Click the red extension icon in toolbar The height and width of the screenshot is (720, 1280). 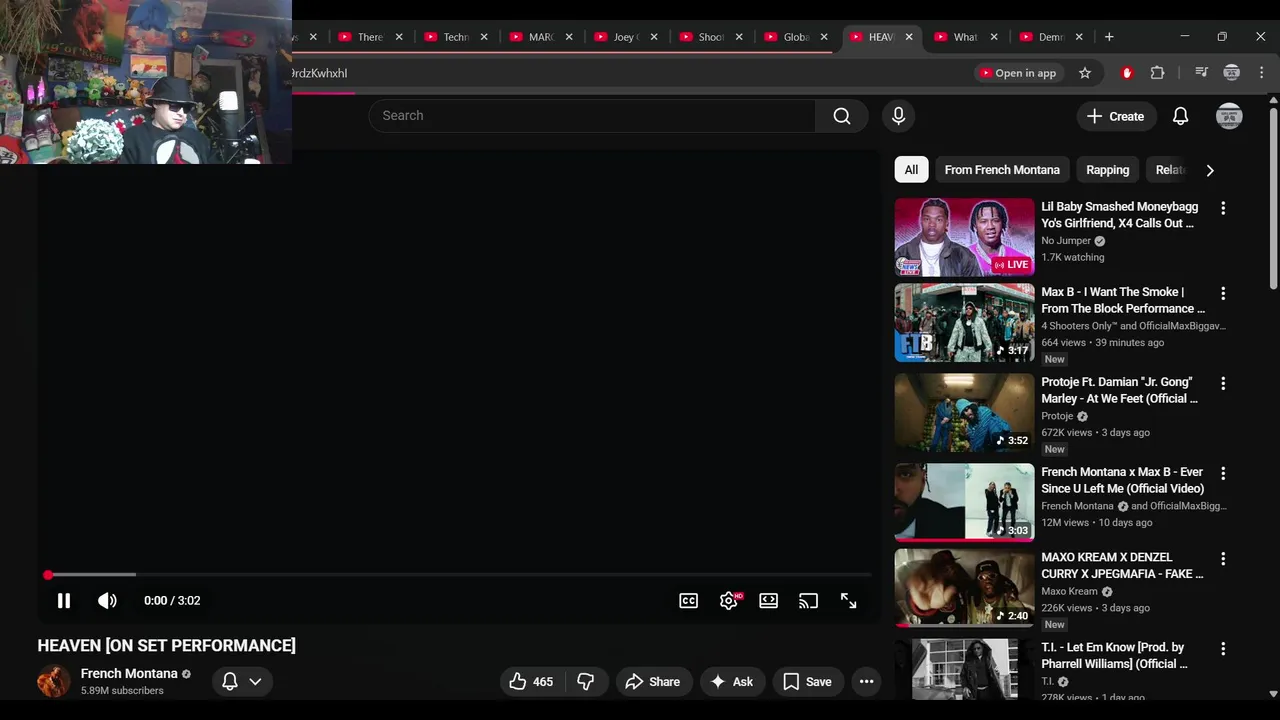(x=1127, y=73)
